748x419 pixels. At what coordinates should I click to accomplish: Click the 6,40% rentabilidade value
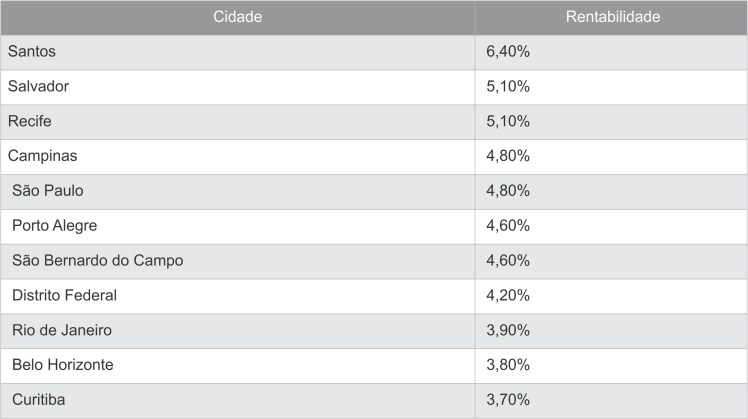[x=507, y=52]
